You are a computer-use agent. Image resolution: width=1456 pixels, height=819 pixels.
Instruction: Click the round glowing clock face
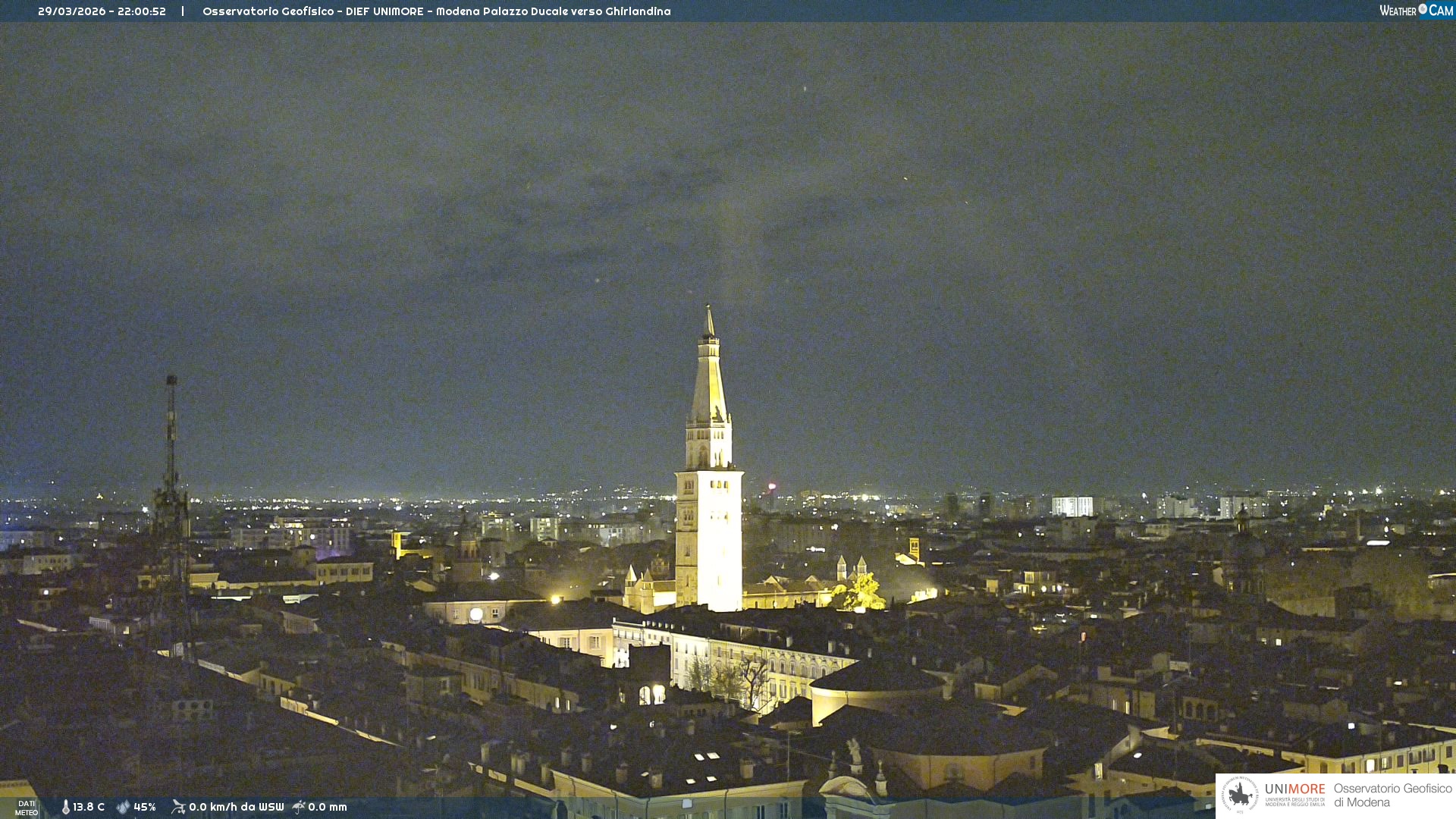click(x=476, y=614)
